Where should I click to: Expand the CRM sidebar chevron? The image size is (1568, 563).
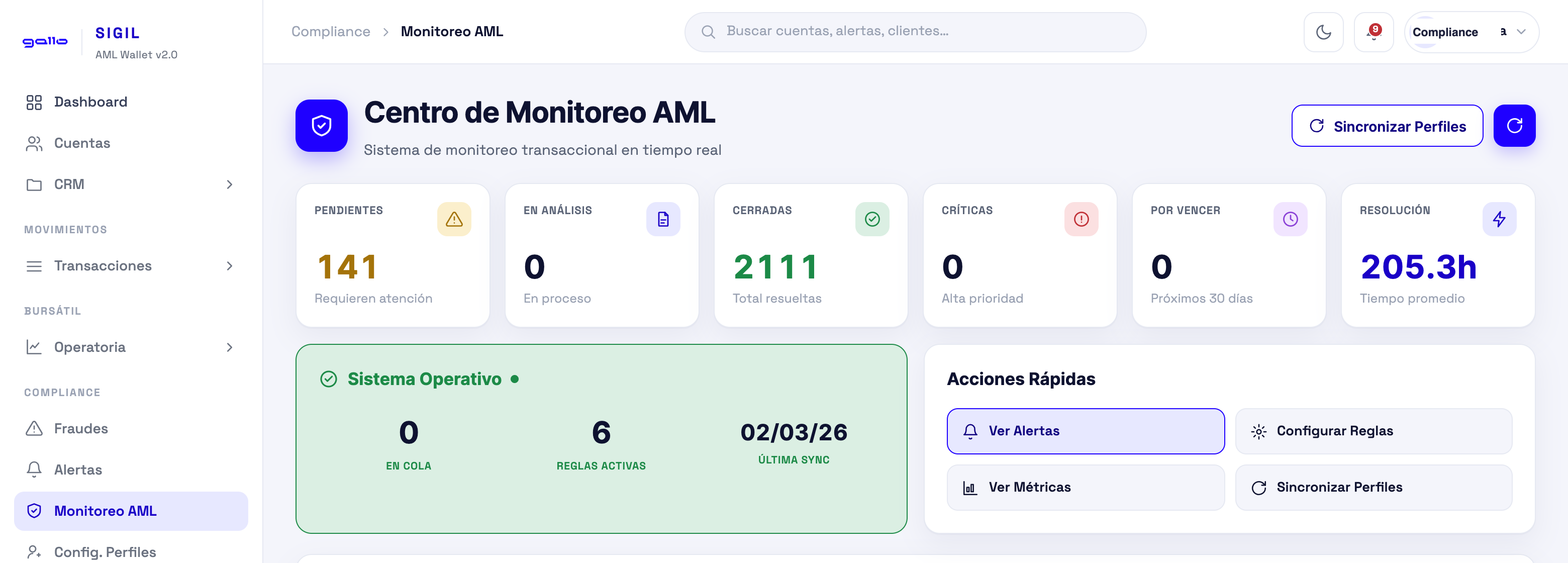click(x=230, y=184)
